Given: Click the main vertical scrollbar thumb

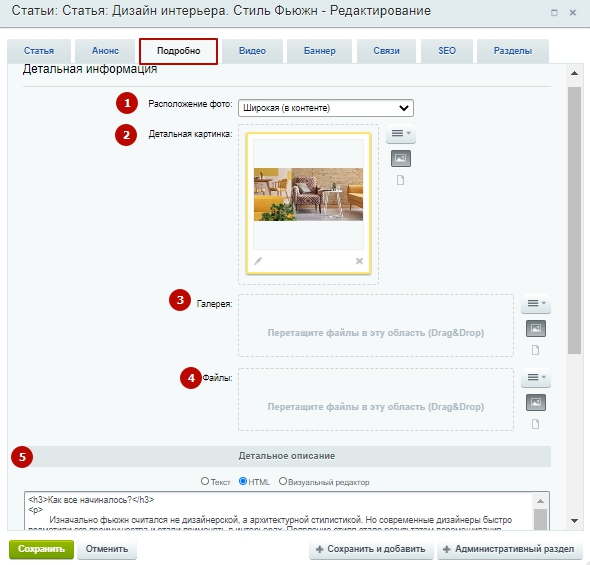Looking at the screenshot, I should 574,220.
